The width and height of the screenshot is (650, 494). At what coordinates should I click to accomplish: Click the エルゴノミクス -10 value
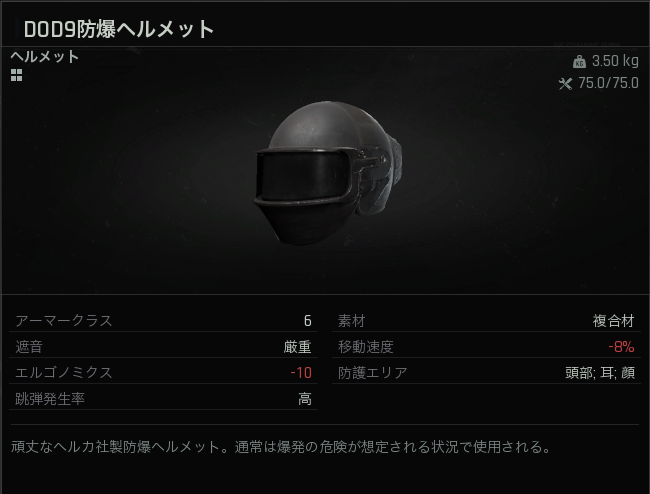tap(301, 373)
